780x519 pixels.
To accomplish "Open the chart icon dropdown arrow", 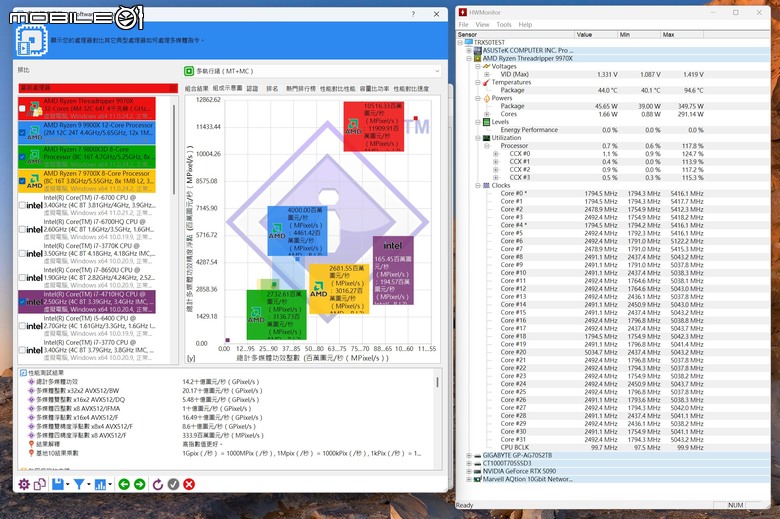I will coord(110,484).
